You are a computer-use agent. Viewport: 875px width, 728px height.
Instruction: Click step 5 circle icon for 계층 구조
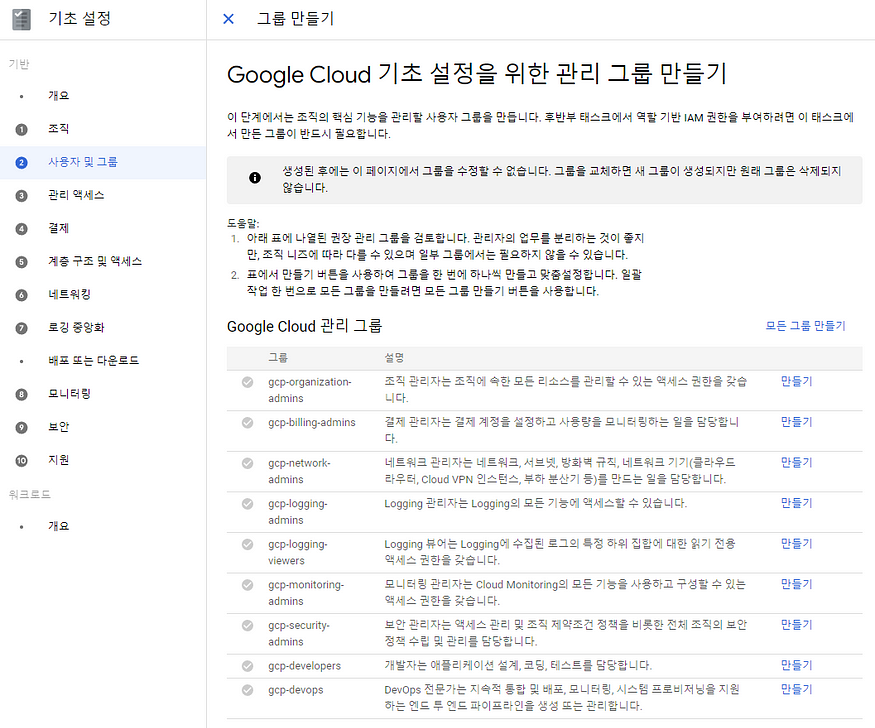coord(21,262)
